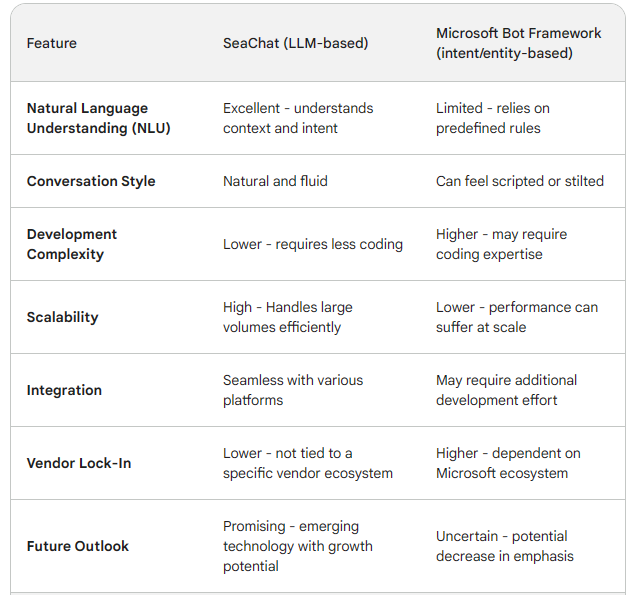The image size is (629, 595).
Task: Click "Limited - relies on predefined rules" cell
Action: pos(493,118)
